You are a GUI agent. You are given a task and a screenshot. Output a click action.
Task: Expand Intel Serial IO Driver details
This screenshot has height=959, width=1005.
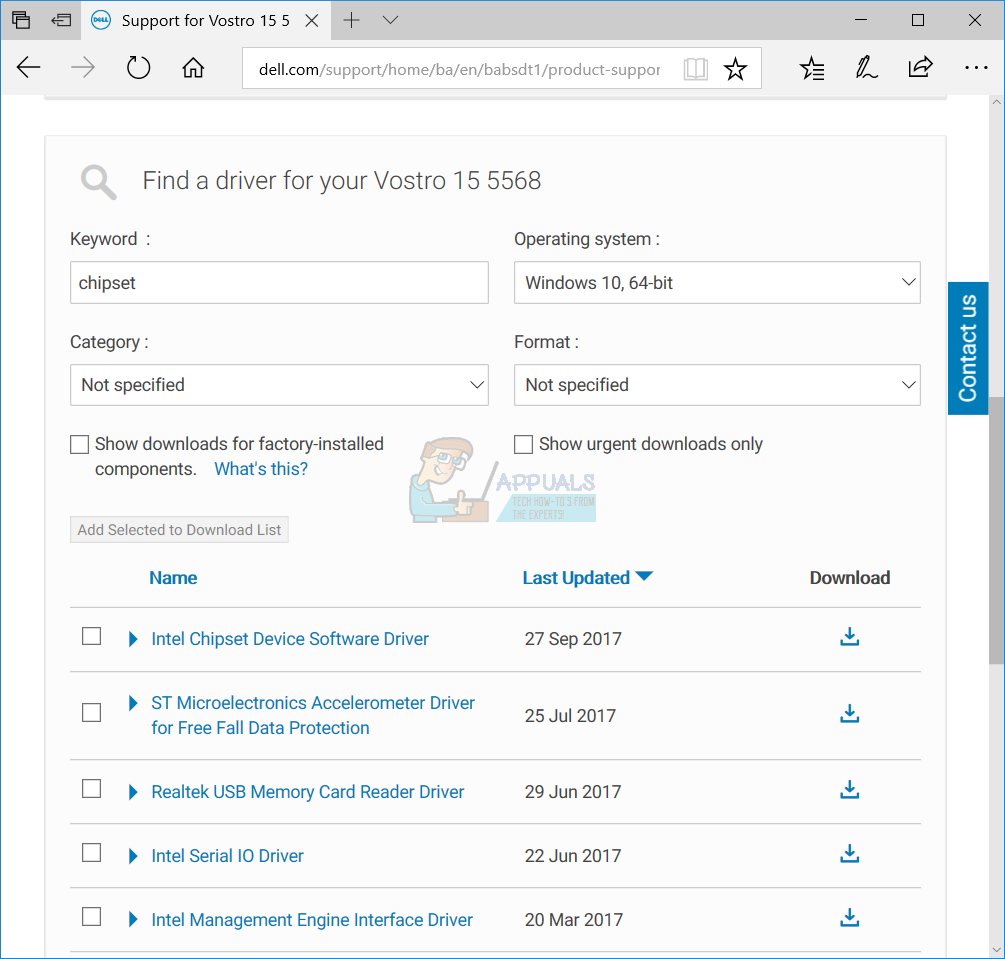coord(133,856)
